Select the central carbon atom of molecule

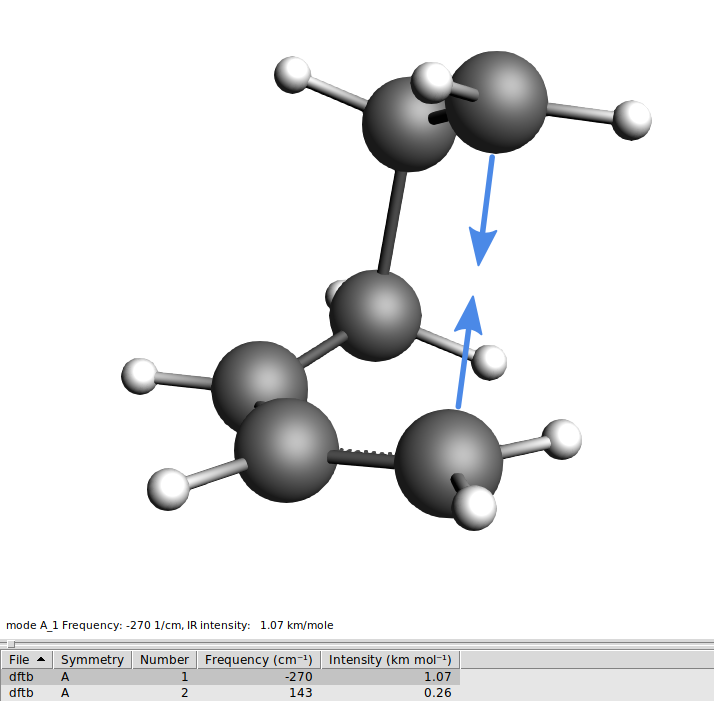coord(375,318)
